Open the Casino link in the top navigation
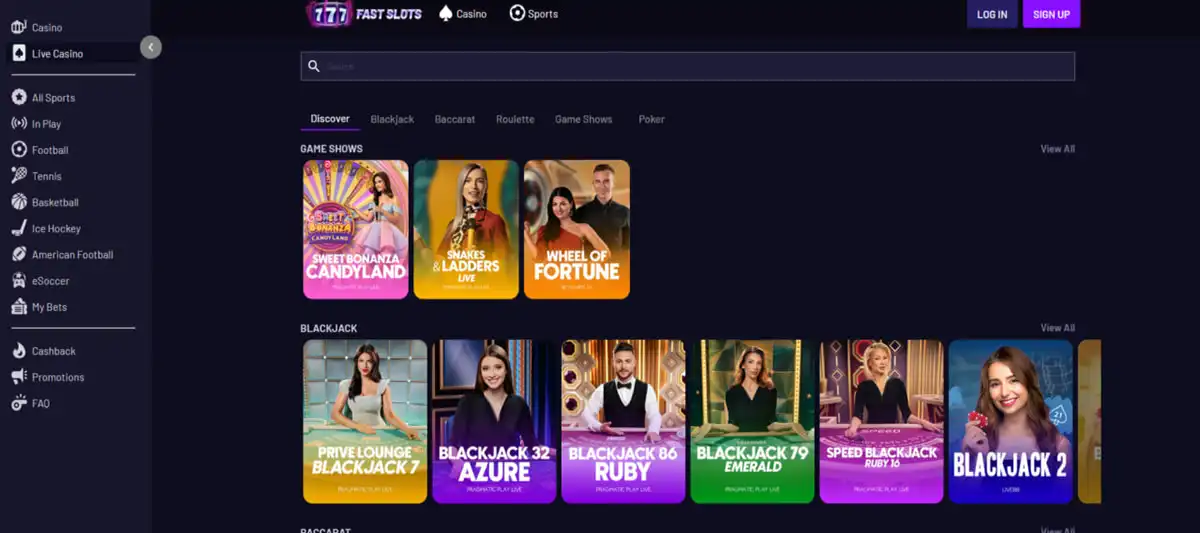Screen dimensions: 1200x533 click(472, 14)
